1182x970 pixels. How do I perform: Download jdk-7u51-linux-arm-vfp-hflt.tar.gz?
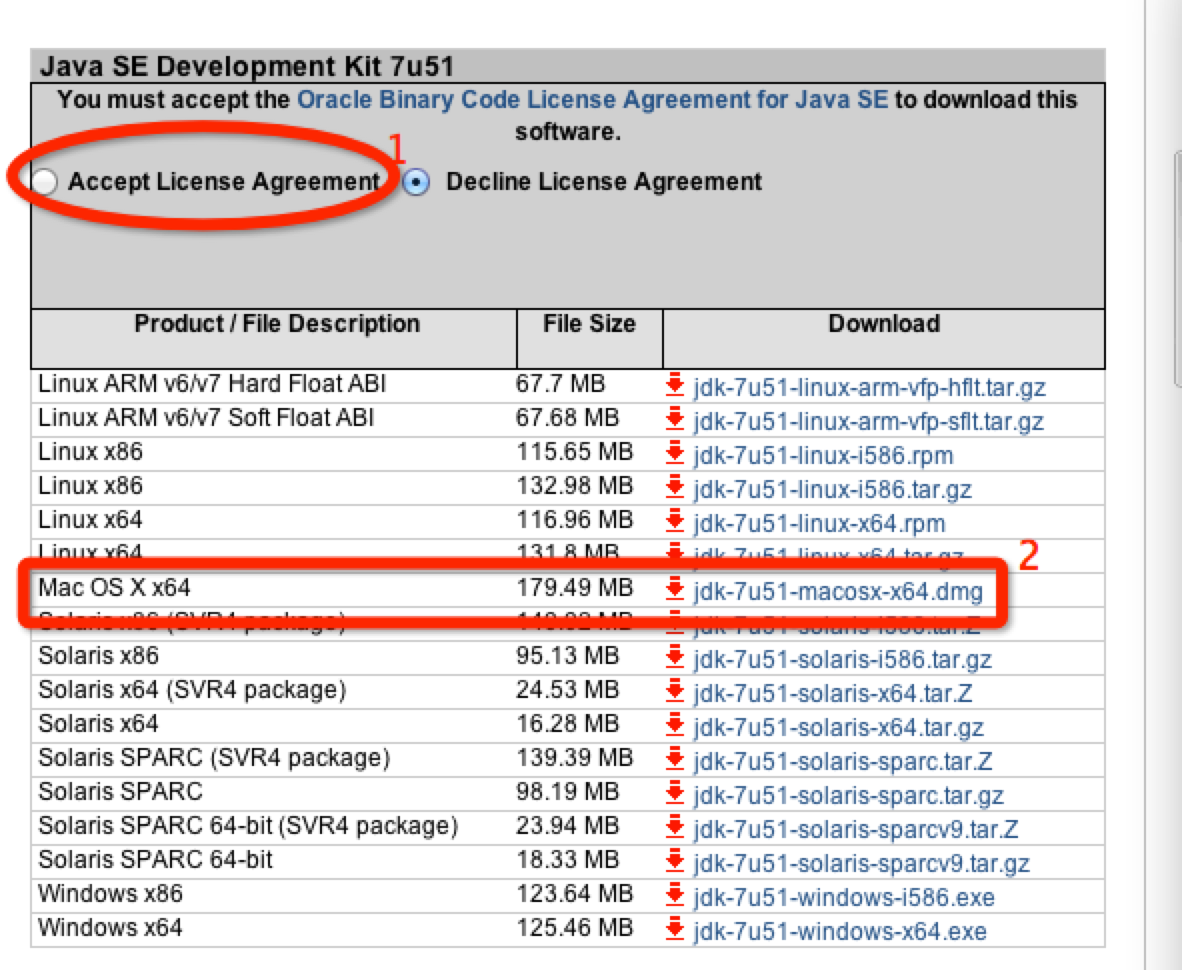pyautogui.click(x=869, y=387)
